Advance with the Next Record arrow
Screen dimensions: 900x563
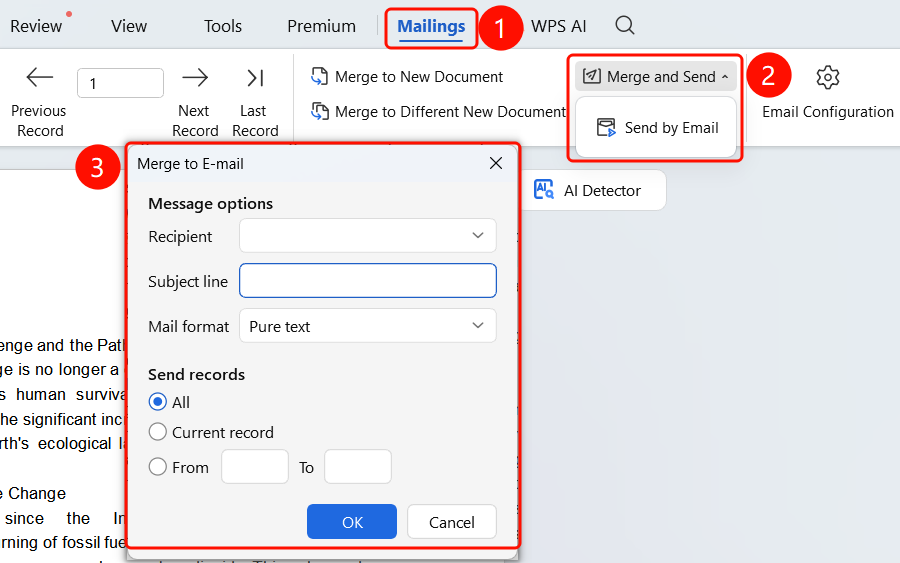[195, 77]
